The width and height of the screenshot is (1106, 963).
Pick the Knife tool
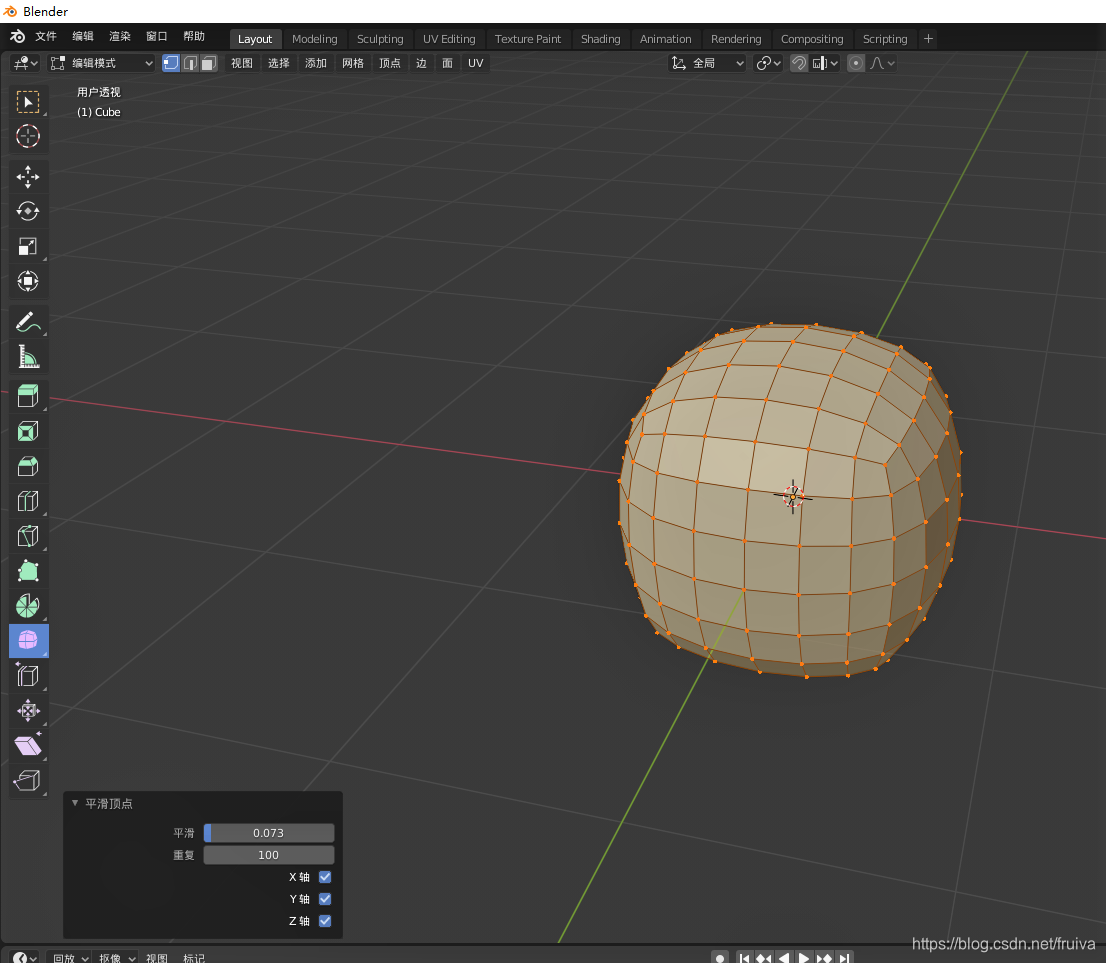point(28,535)
